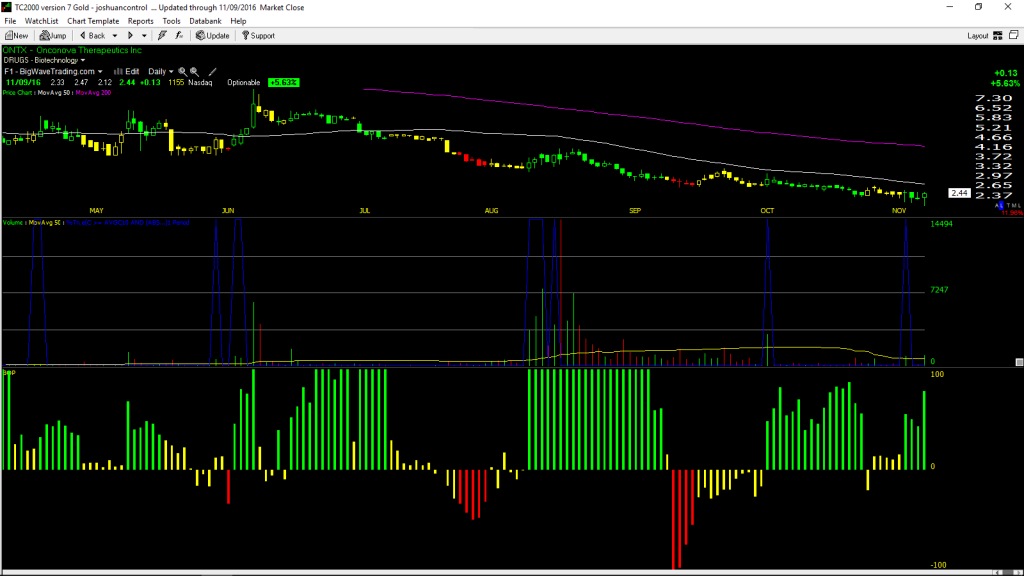Open the Jump tool with binoculars icon

[53, 36]
